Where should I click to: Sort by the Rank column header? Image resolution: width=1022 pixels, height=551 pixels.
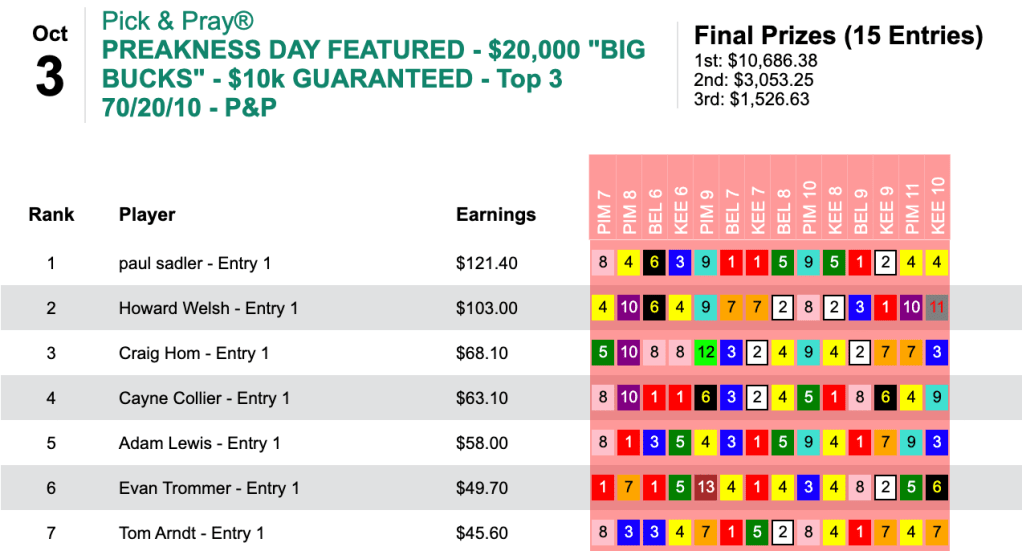[x=51, y=214]
